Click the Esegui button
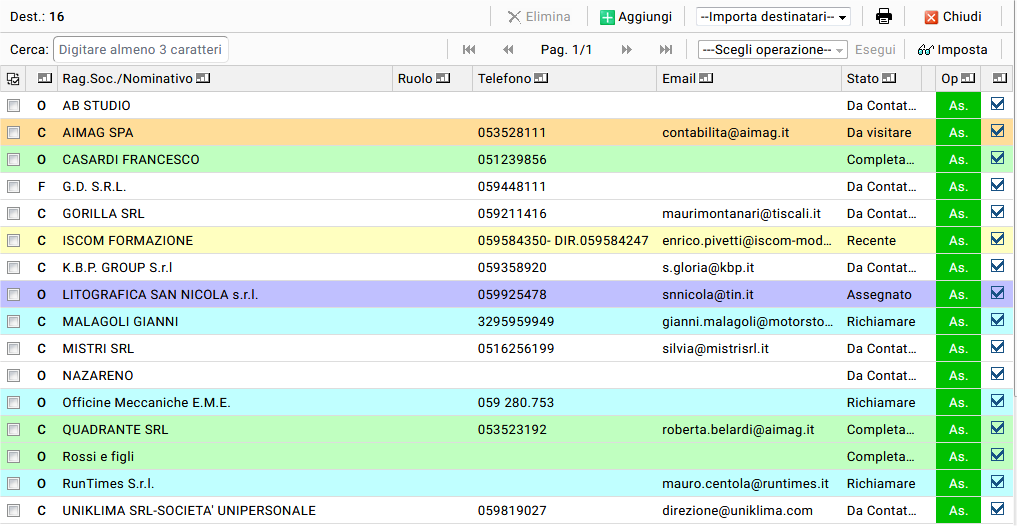This screenshot has width=1017, height=526. [875, 50]
